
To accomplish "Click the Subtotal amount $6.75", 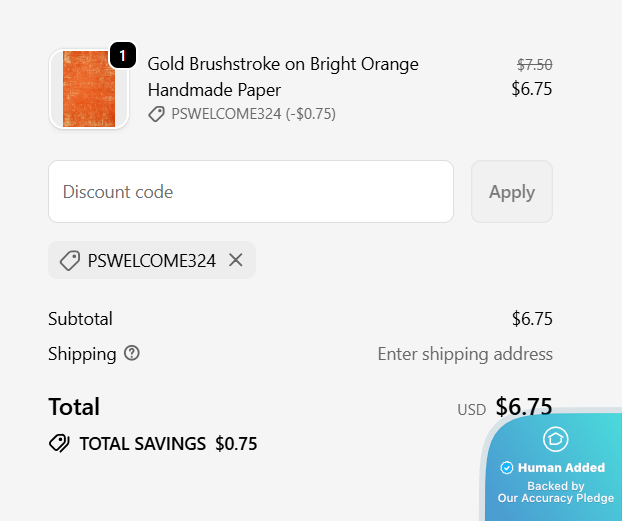I will click(531, 319).
